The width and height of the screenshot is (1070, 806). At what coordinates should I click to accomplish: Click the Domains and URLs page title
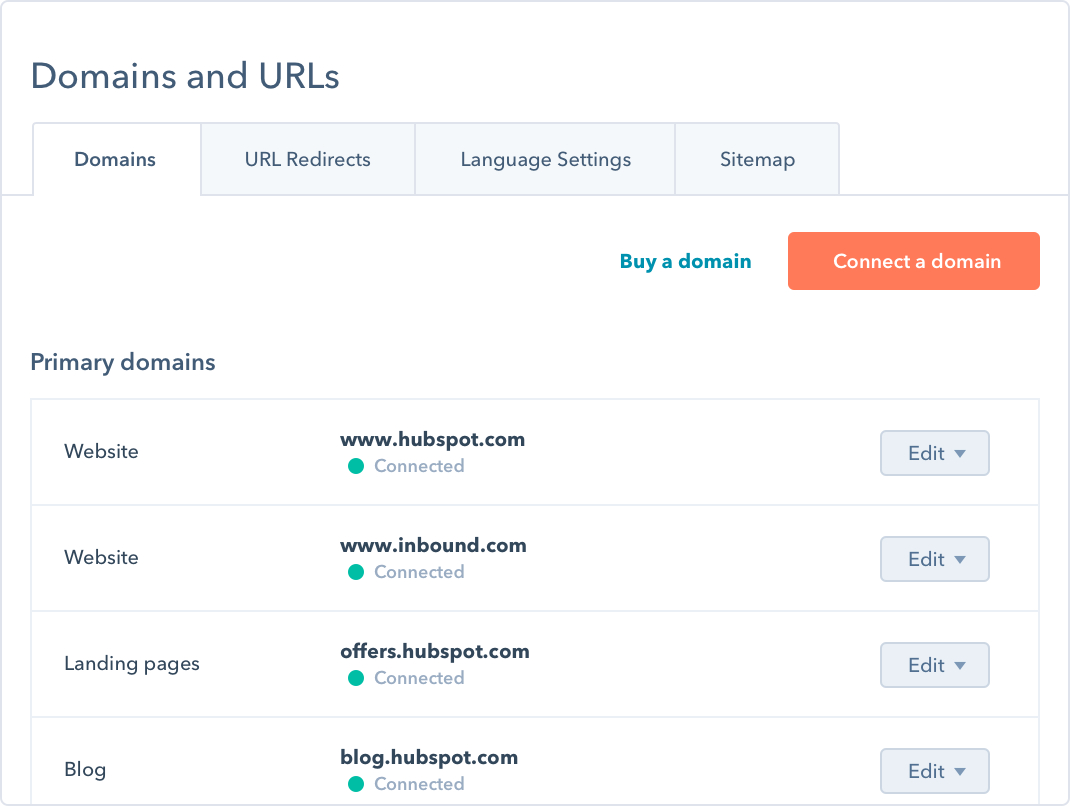[185, 76]
